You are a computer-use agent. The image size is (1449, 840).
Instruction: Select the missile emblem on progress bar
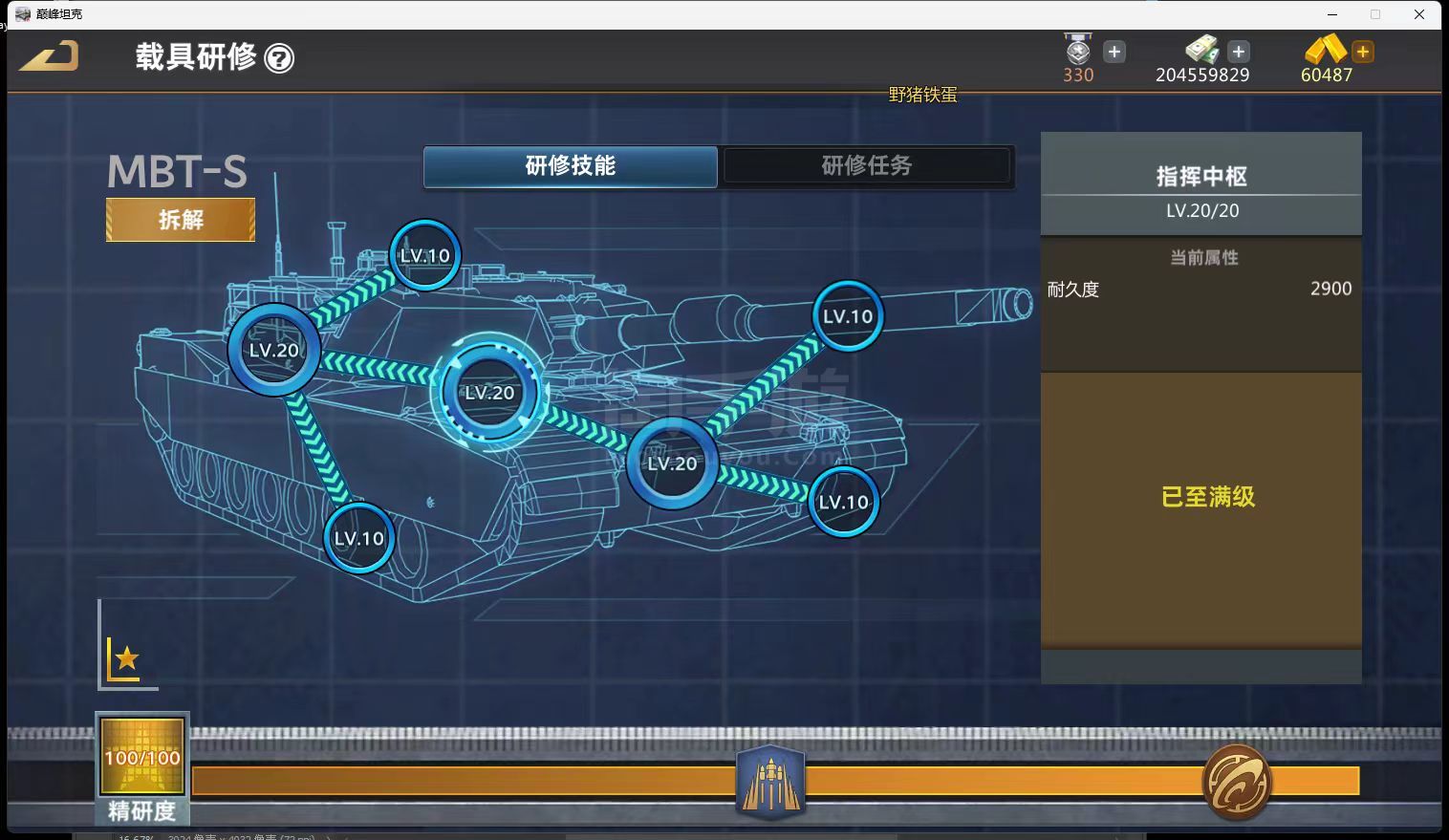(x=770, y=782)
